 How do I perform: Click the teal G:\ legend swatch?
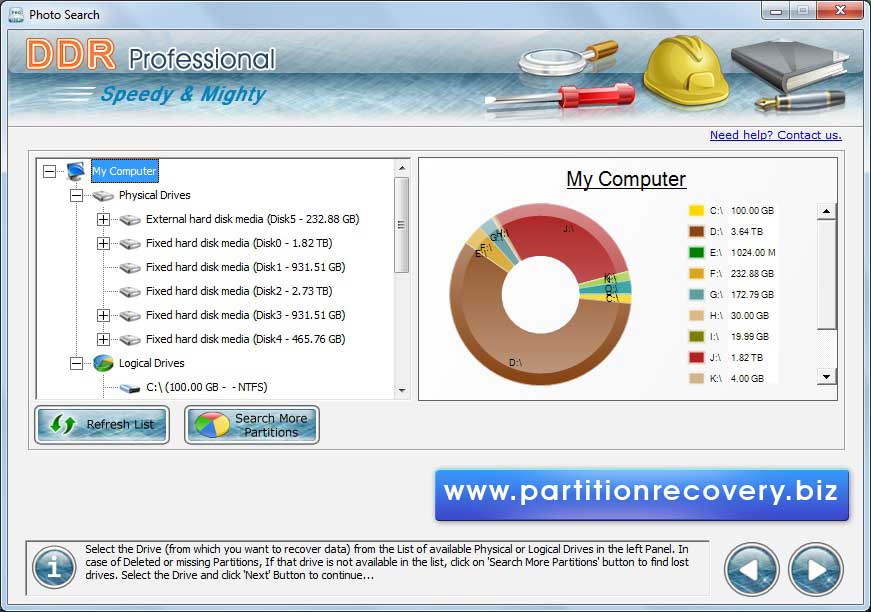pyautogui.click(x=696, y=295)
